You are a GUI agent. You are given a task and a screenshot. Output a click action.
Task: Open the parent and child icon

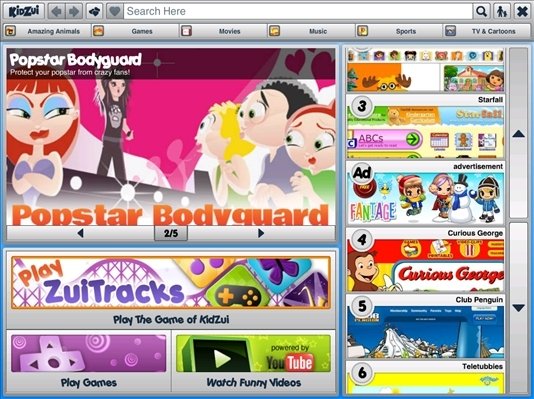[501, 12]
